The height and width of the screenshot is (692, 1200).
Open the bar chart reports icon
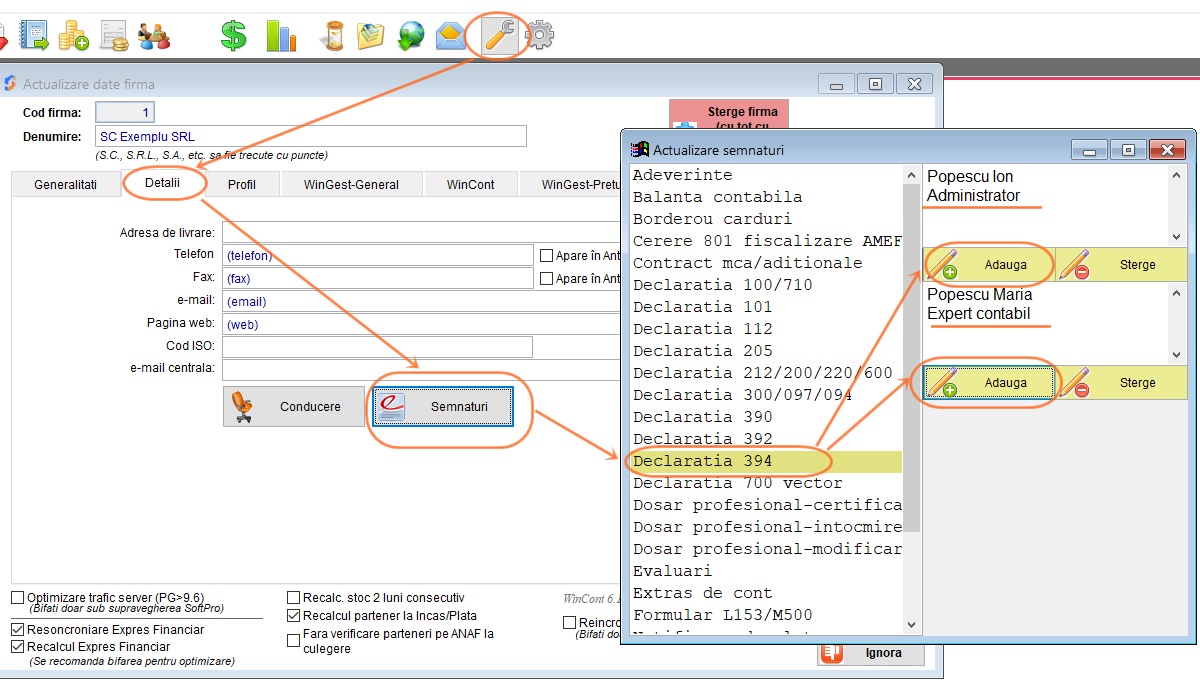pyautogui.click(x=280, y=36)
